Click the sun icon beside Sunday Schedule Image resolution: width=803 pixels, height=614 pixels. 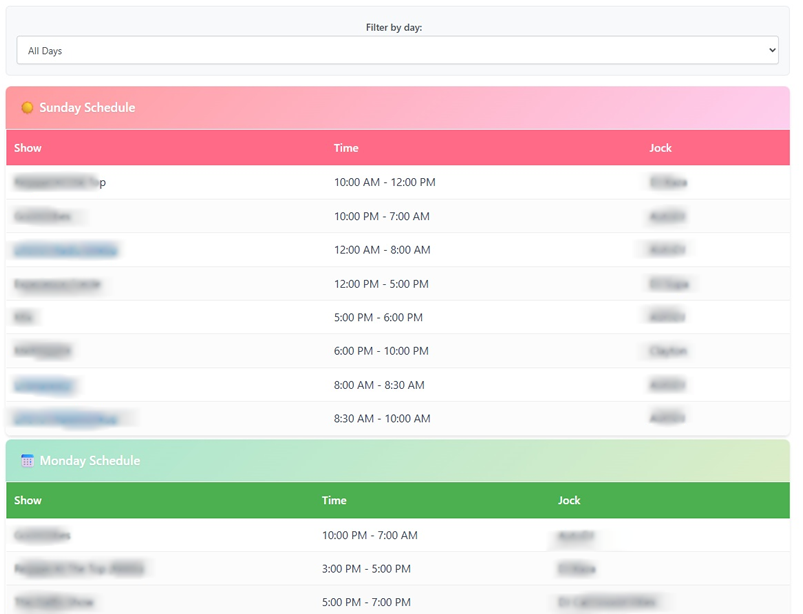(27, 108)
